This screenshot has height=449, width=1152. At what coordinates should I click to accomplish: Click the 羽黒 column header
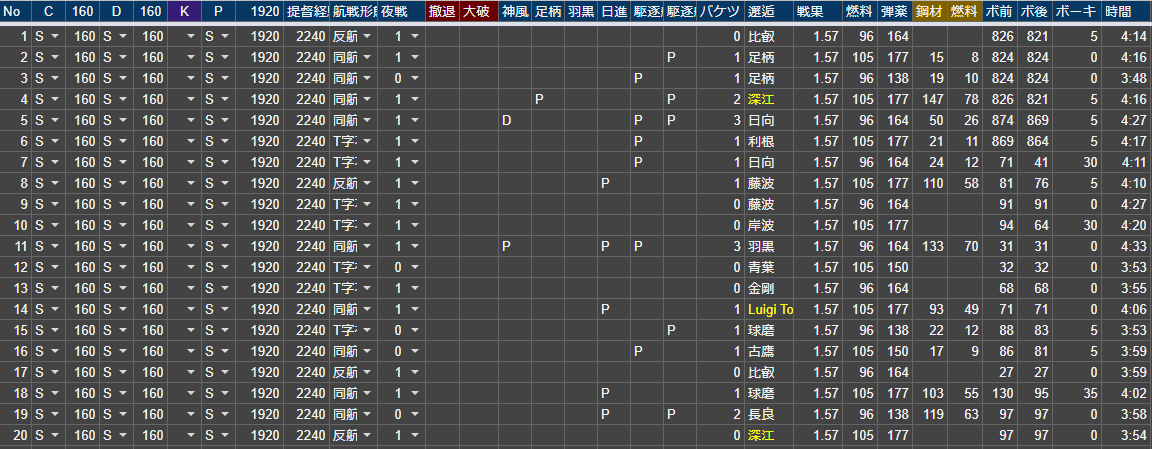[581, 11]
